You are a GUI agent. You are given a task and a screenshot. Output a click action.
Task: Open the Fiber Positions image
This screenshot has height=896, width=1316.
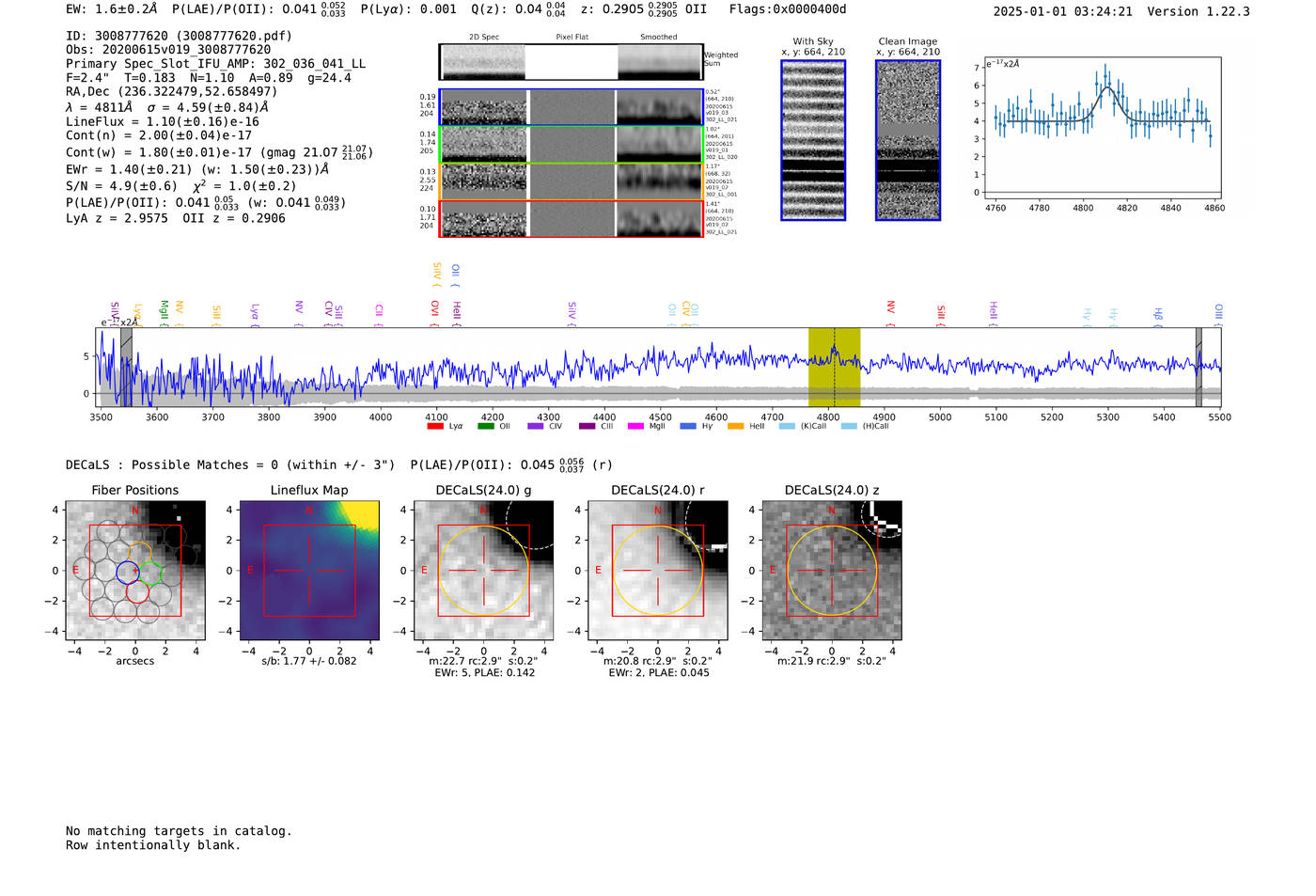click(x=135, y=571)
